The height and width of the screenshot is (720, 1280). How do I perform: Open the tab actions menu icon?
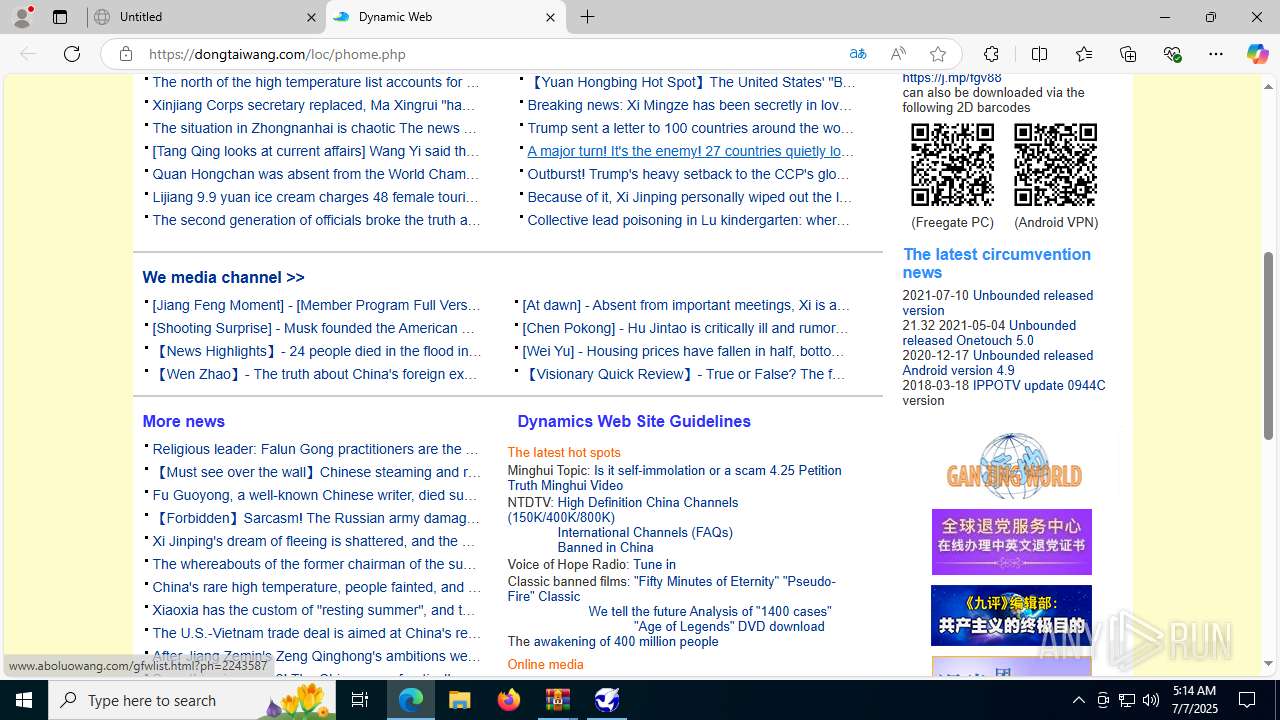[60, 17]
